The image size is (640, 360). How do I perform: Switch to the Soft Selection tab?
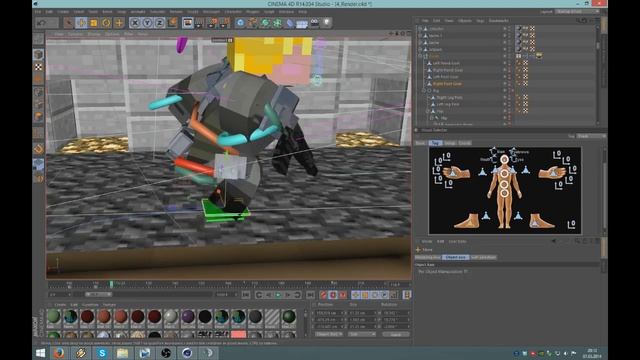click(x=483, y=258)
